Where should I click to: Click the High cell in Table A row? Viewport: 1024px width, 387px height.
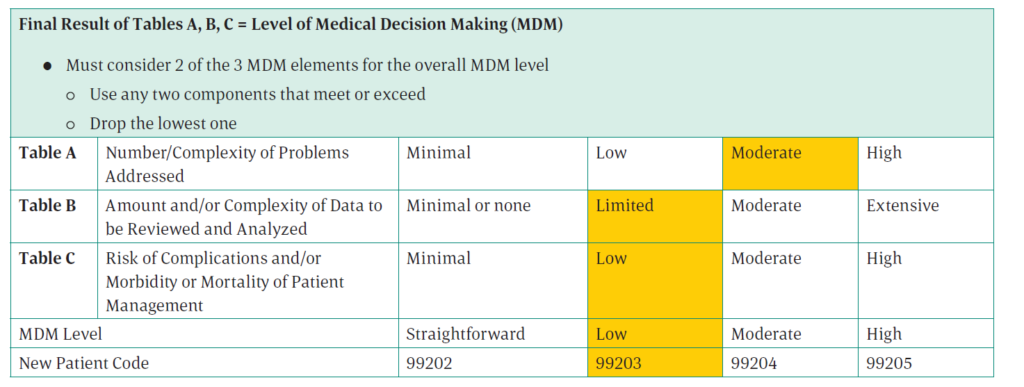(x=926, y=164)
